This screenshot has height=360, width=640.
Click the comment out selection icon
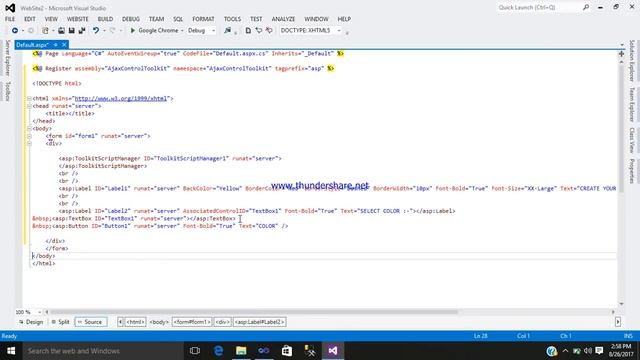(x=258, y=31)
